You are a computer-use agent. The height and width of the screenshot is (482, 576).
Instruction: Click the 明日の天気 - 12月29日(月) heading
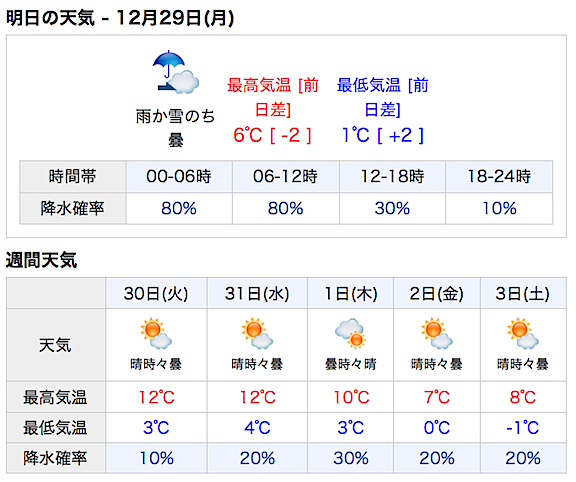pos(120,18)
